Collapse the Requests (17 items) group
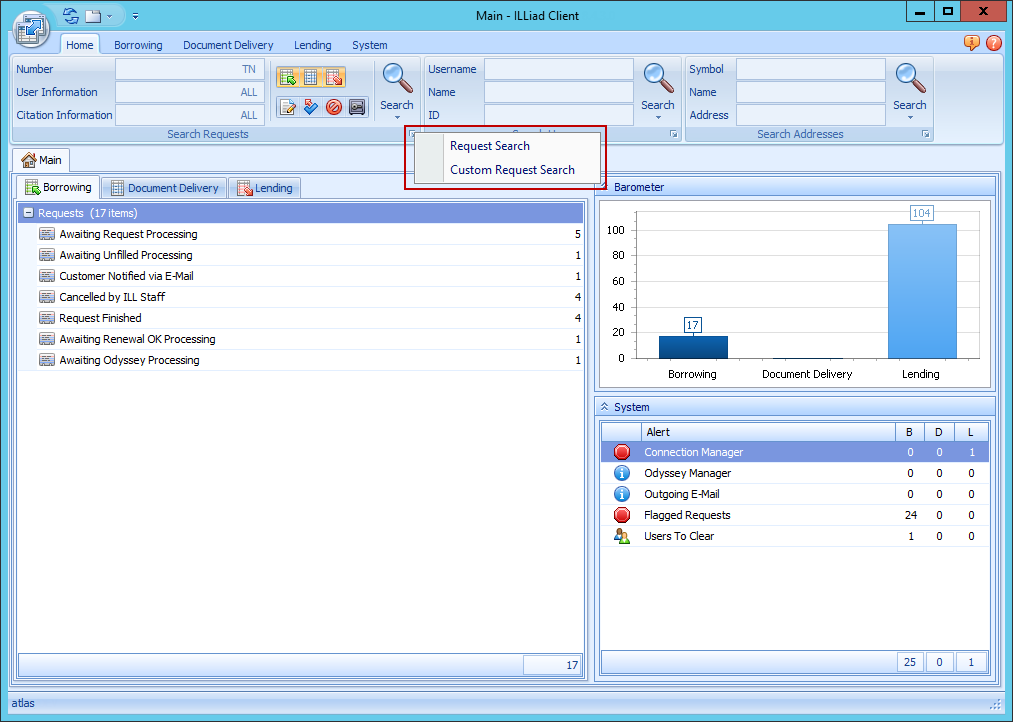 click(28, 213)
